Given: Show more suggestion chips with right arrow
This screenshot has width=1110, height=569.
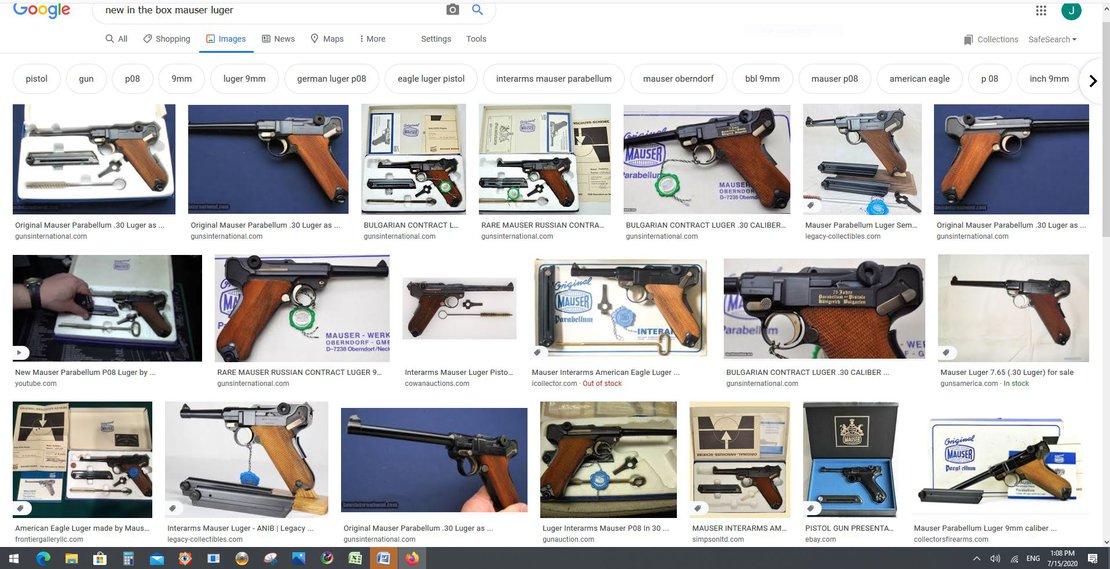Looking at the screenshot, I should pyautogui.click(x=1092, y=81).
